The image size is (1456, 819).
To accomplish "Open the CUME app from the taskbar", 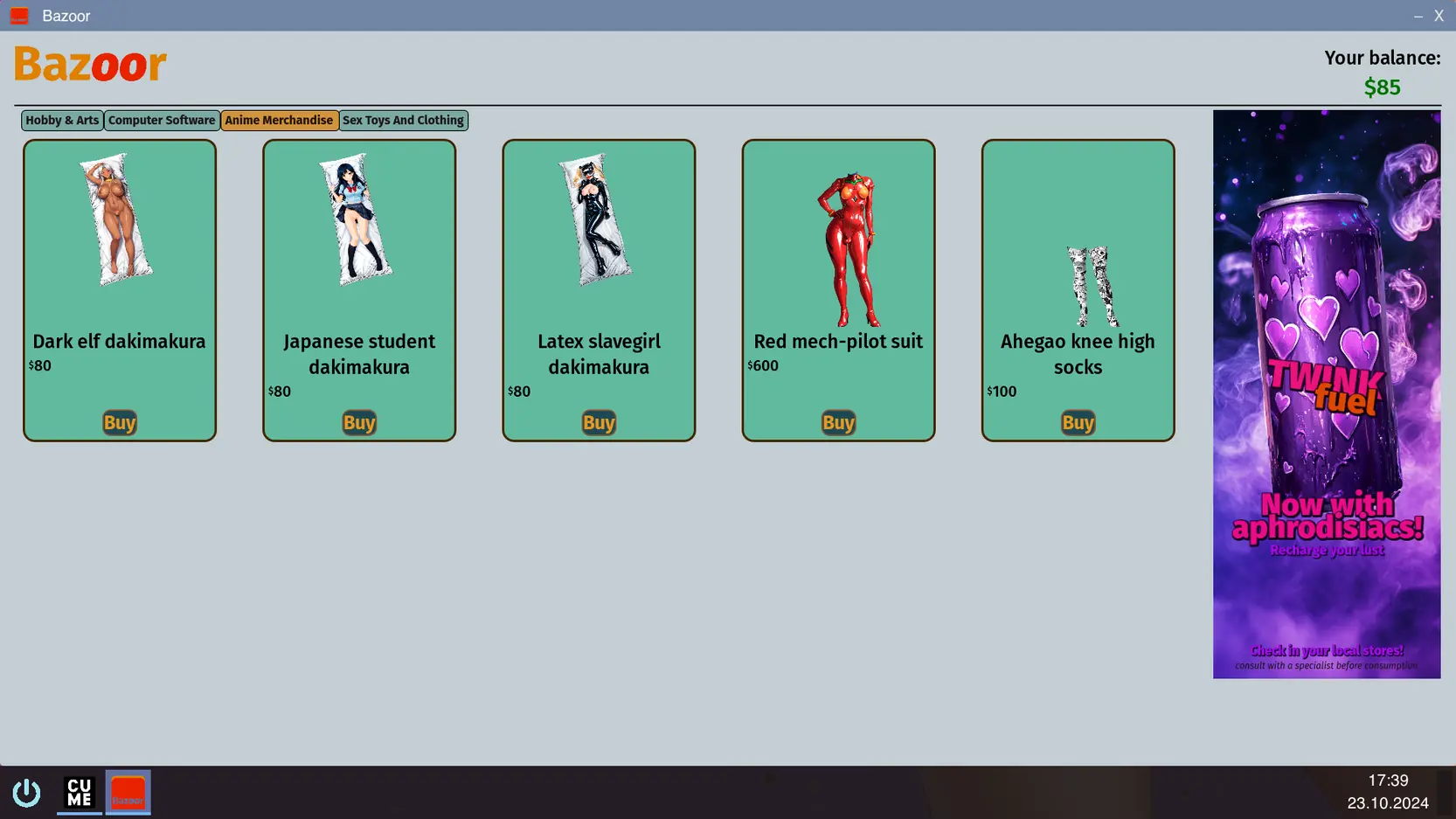I will tap(80, 793).
